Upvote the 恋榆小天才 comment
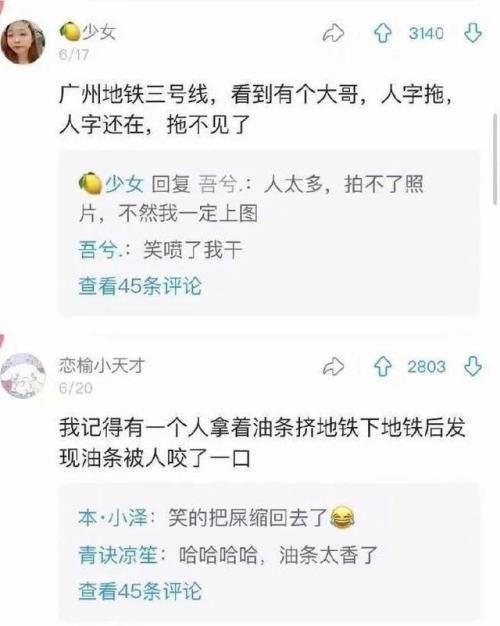This screenshot has width=500, height=626. tap(383, 366)
